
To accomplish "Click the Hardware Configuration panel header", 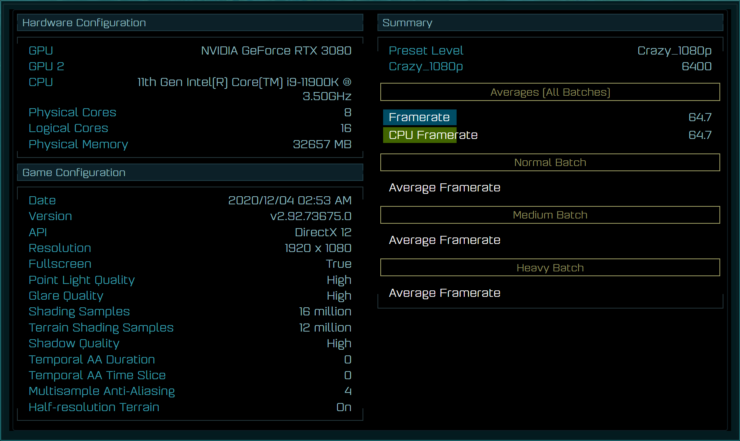I will click(190, 22).
